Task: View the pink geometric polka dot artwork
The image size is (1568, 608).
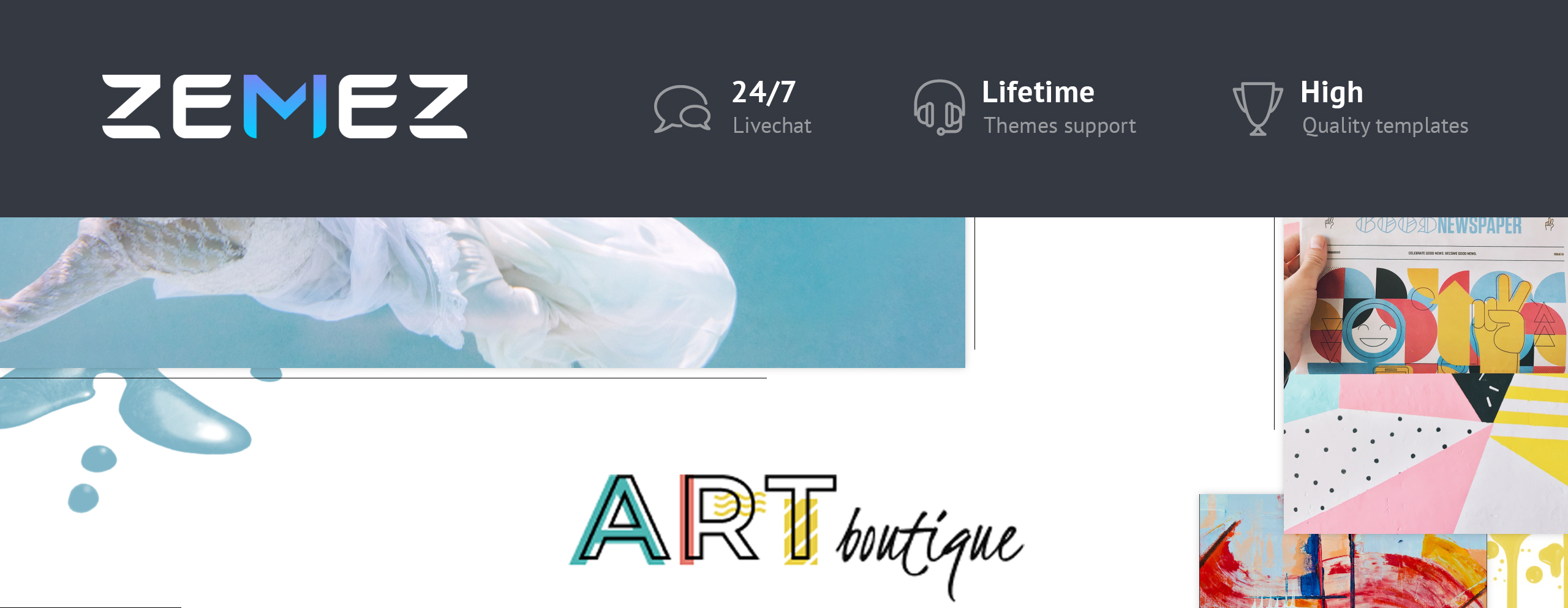Action: click(x=1426, y=453)
